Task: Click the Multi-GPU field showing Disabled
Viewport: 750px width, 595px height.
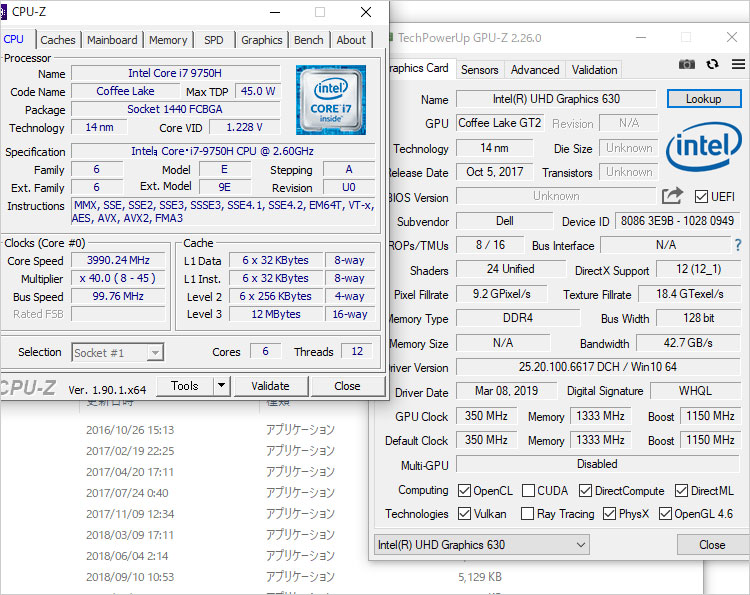Action: coord(597,464)
